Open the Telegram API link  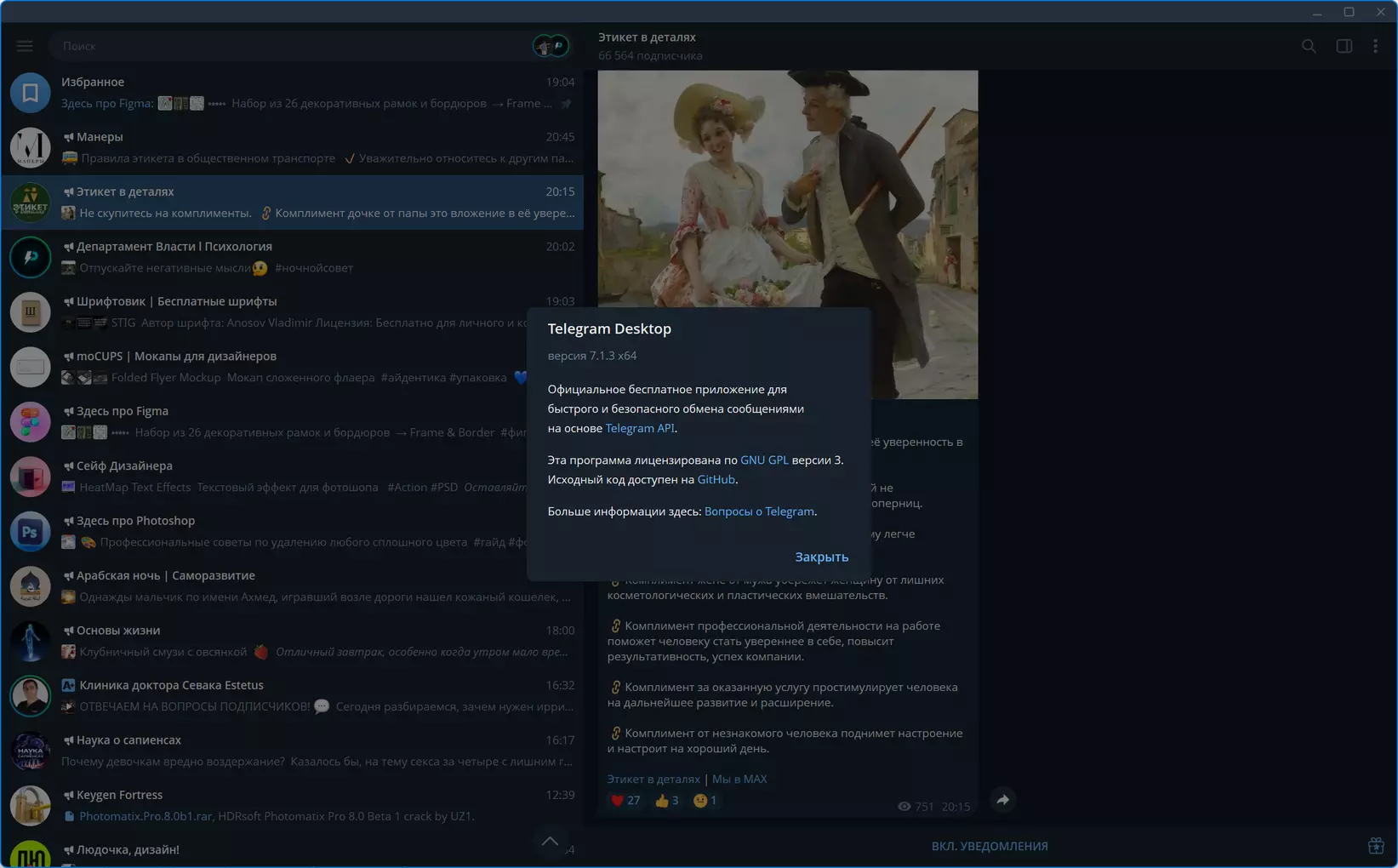pos(639,428)
